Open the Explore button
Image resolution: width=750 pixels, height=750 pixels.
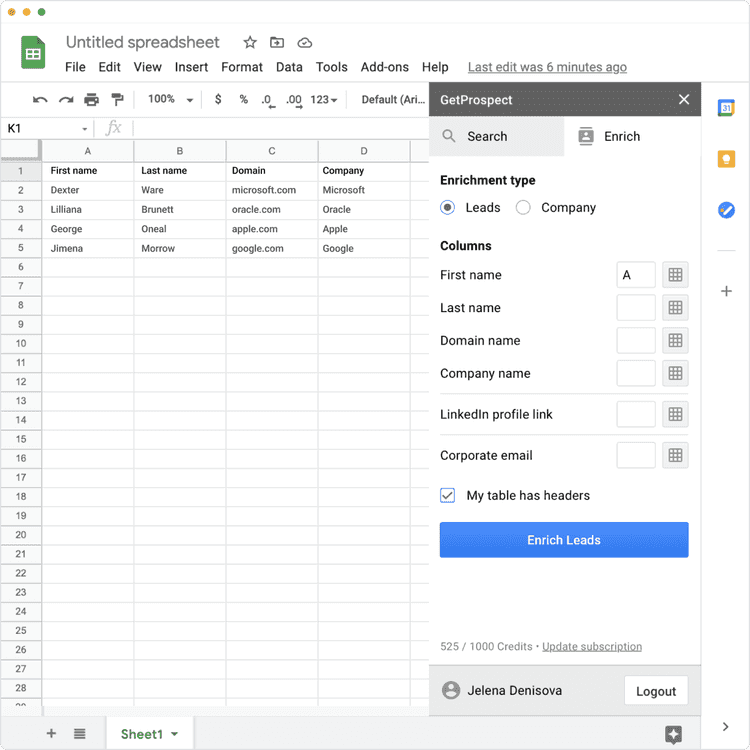tap(673, 734)
